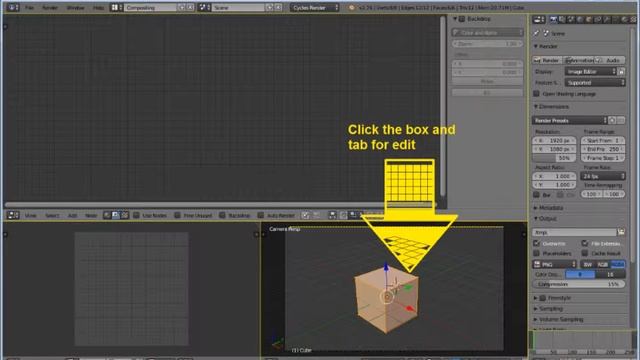Enable the Placeholders checkbox

tap(537, 253)
